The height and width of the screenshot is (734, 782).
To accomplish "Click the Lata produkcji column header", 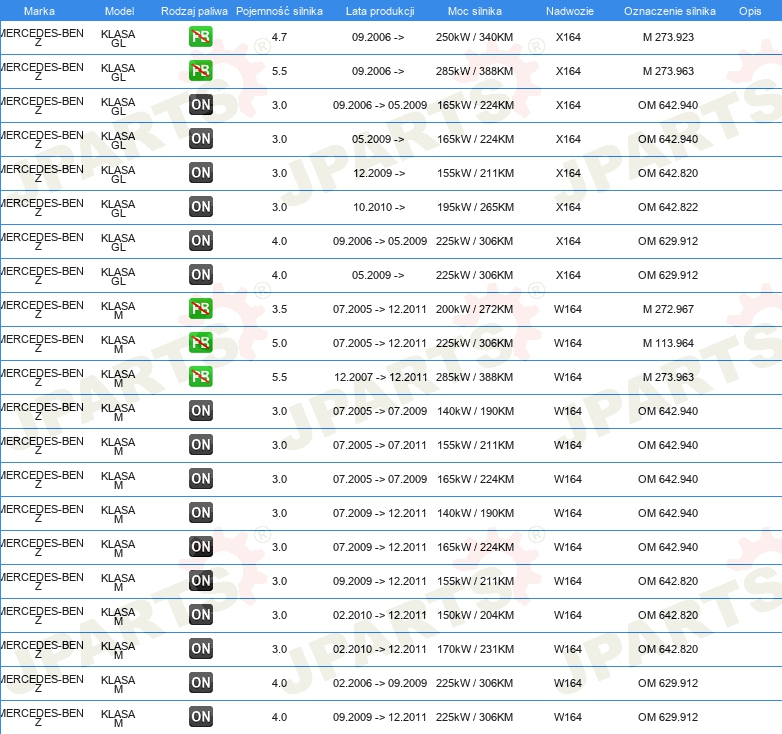I will pyautogui.click(x=379, y=10).
